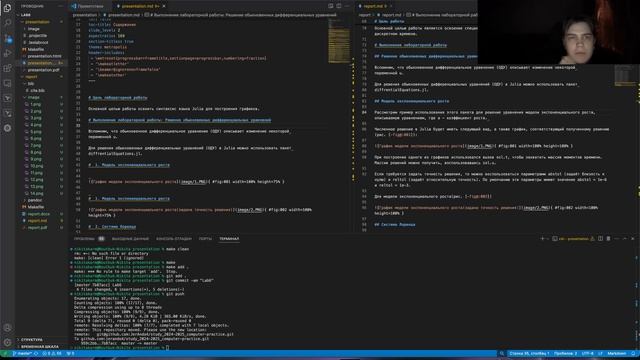The width and height of the screenshot is (640, 360).
Task: Open Source Control view in activity bar
Action: coord(7,38)
